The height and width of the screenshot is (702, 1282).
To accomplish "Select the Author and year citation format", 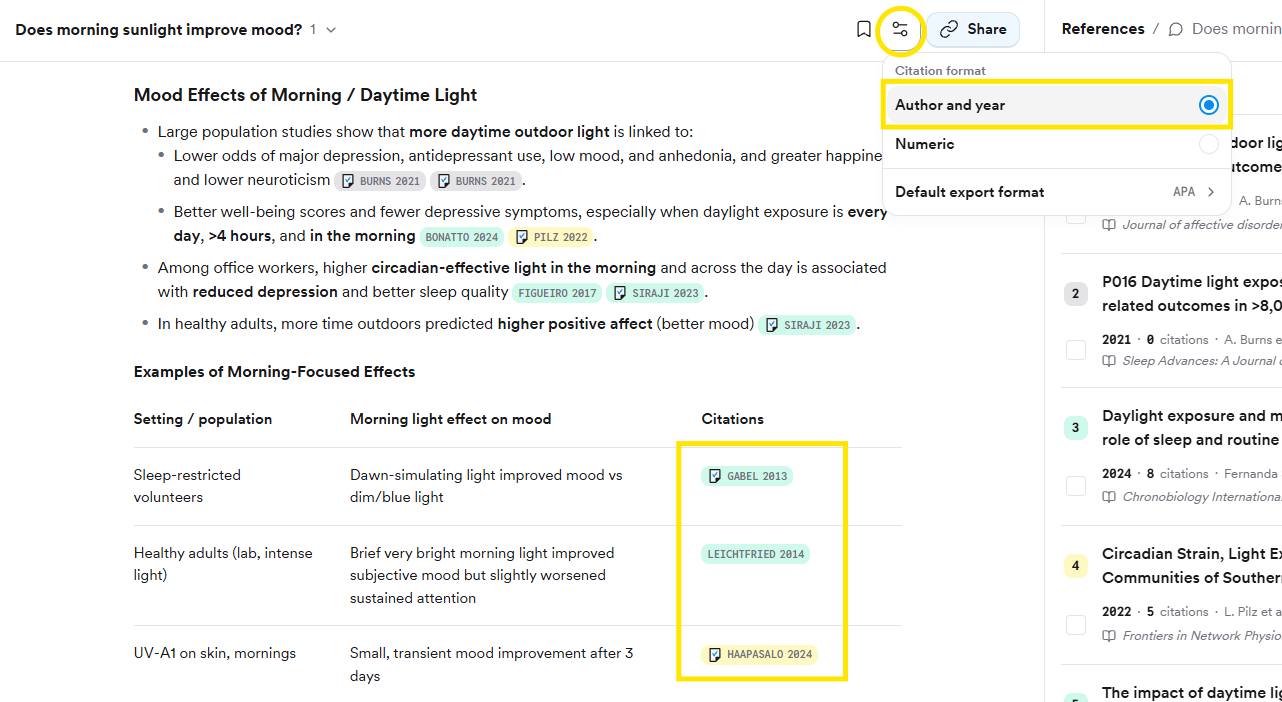I will click(1056, 105).
